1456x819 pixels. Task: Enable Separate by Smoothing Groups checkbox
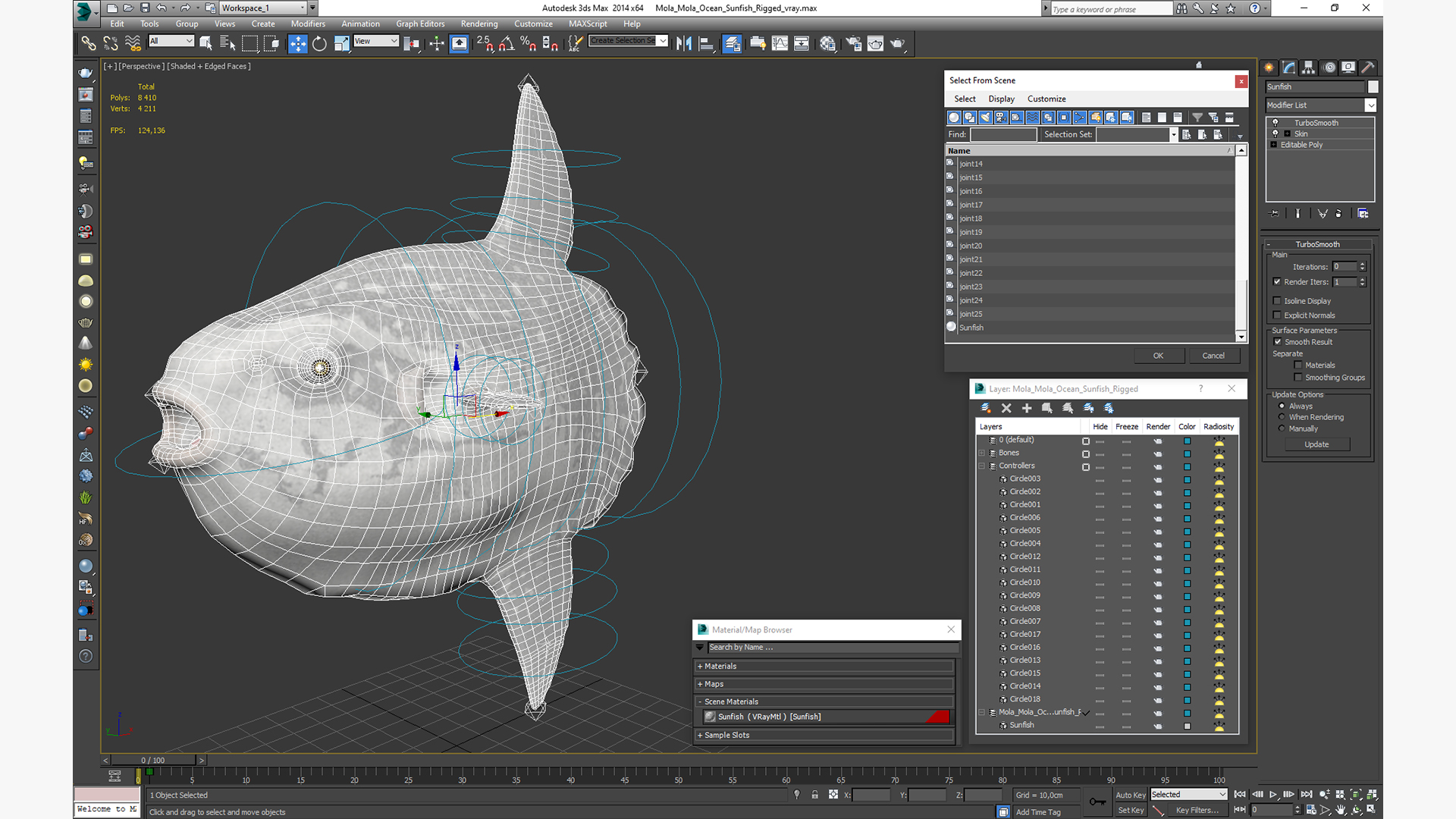[1298, 378]
